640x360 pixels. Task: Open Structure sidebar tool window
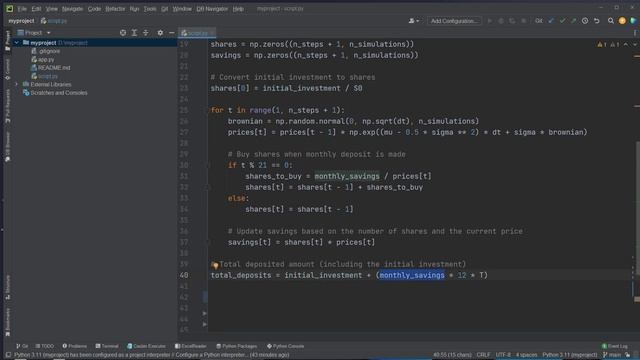coord(7,287)
